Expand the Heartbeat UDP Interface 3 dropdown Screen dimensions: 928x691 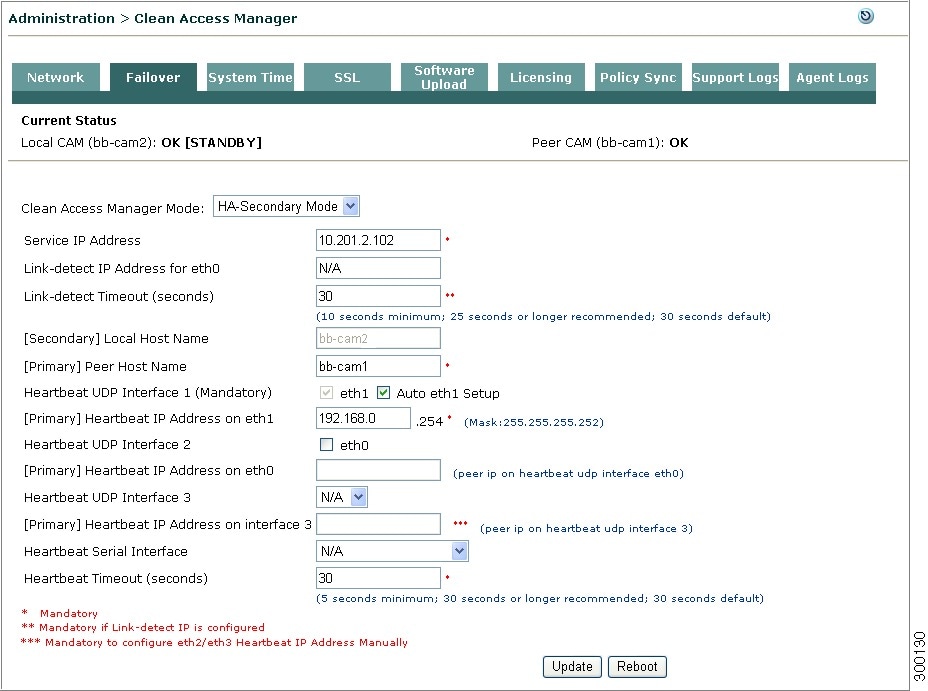pyautogui.click(x=341, y=497)
